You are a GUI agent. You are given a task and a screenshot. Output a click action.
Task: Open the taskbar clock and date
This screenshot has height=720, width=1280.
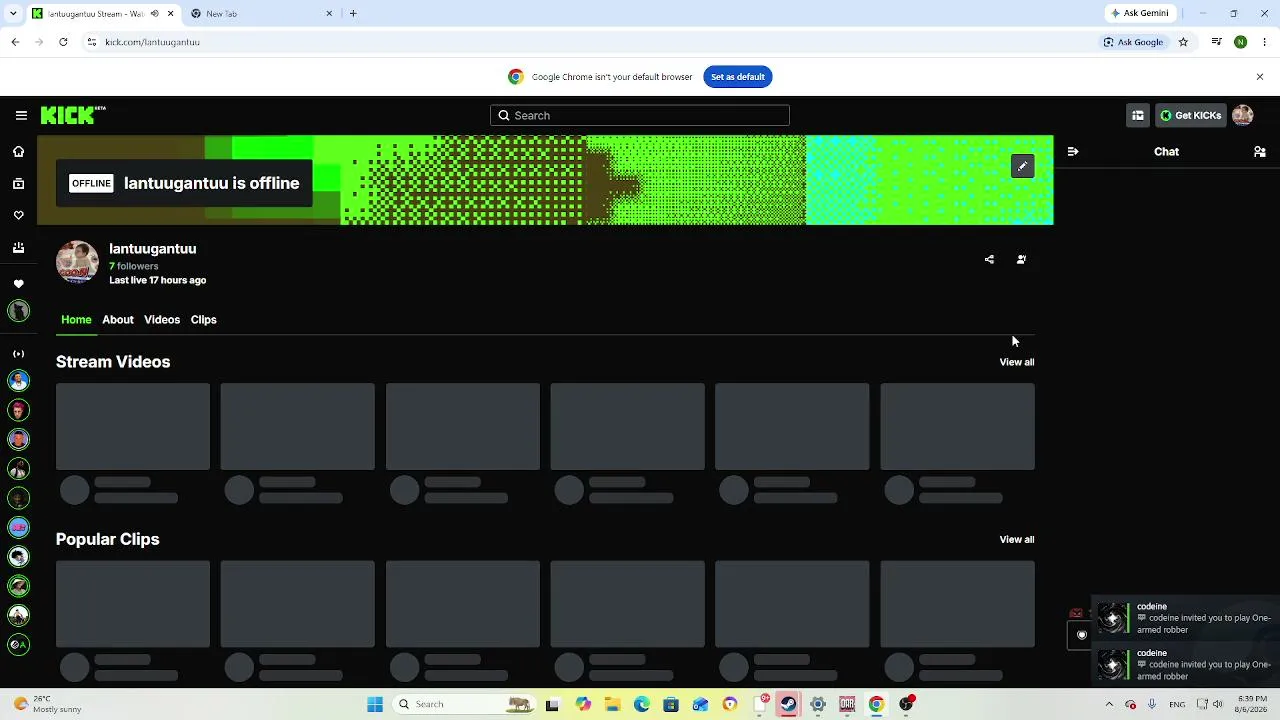tap(1252, 704)
